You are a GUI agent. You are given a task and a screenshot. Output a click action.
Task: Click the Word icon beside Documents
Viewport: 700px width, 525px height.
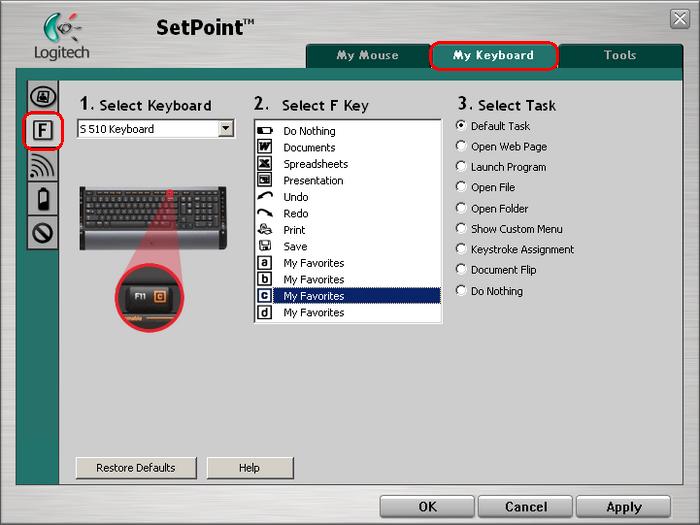264,146
